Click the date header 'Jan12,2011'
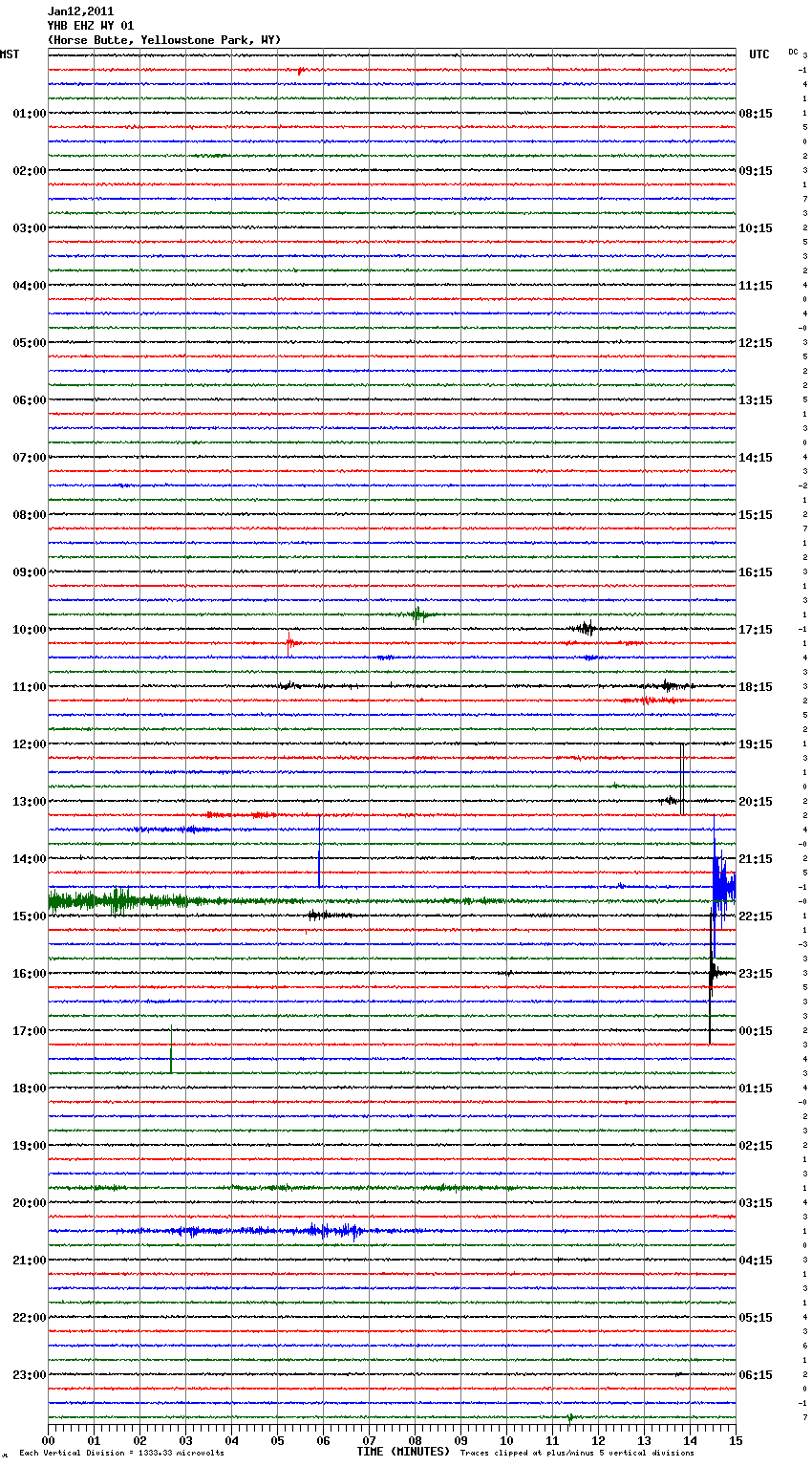812x1466 pixels. point(80,11)
